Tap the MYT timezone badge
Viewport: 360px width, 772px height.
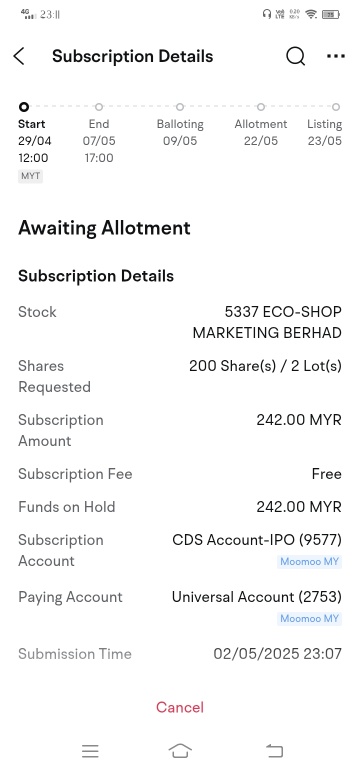(x=31, y=176)
